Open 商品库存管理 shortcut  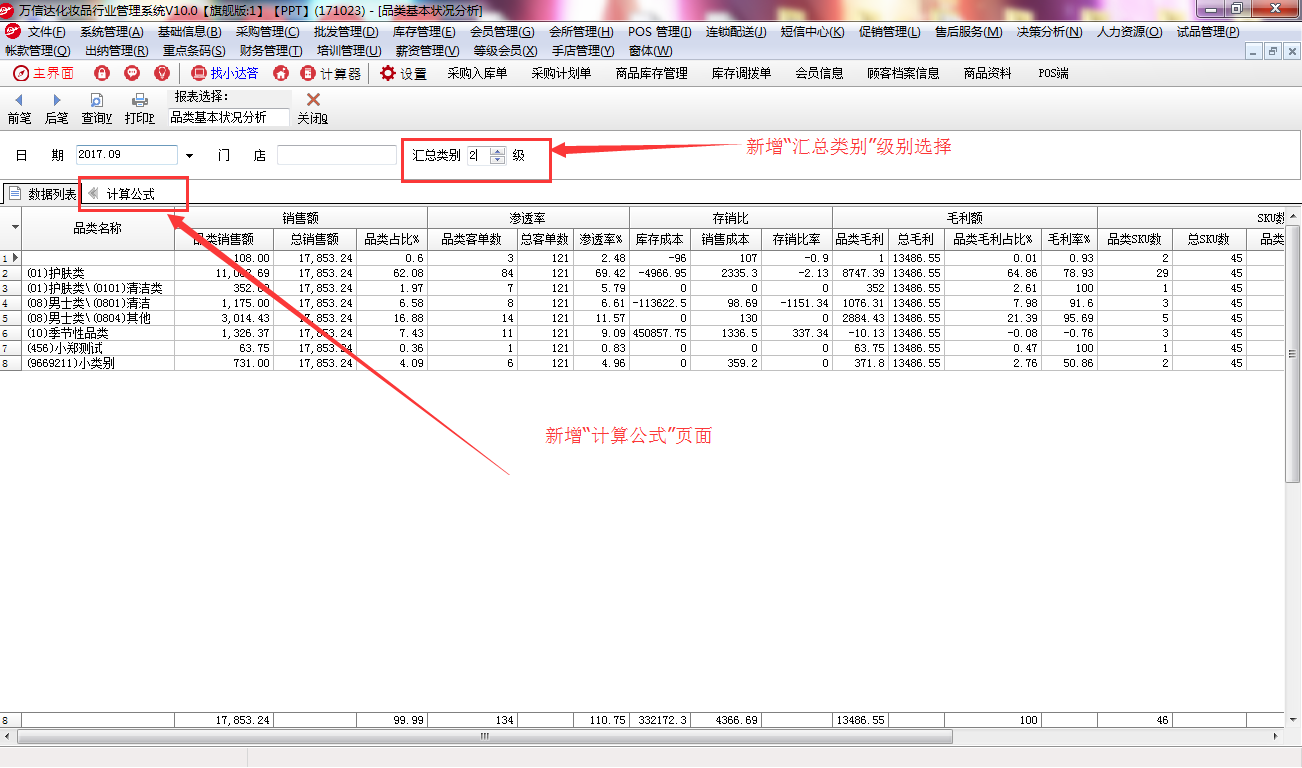(652, 73)
